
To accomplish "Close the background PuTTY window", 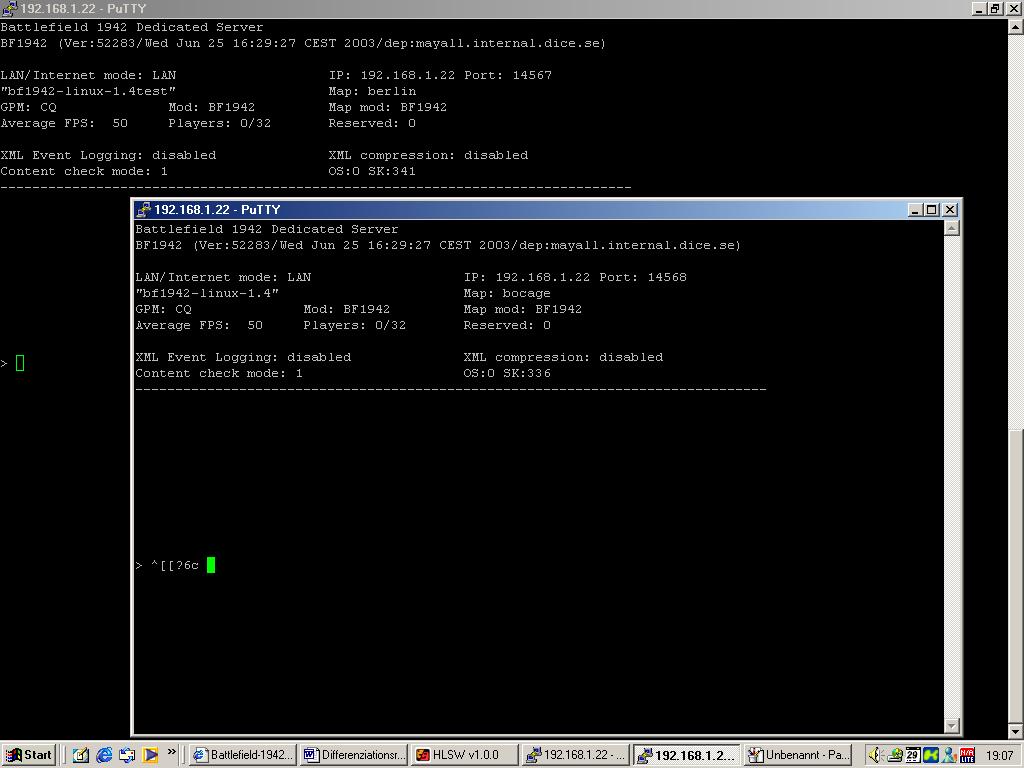I will point(1013,8).
